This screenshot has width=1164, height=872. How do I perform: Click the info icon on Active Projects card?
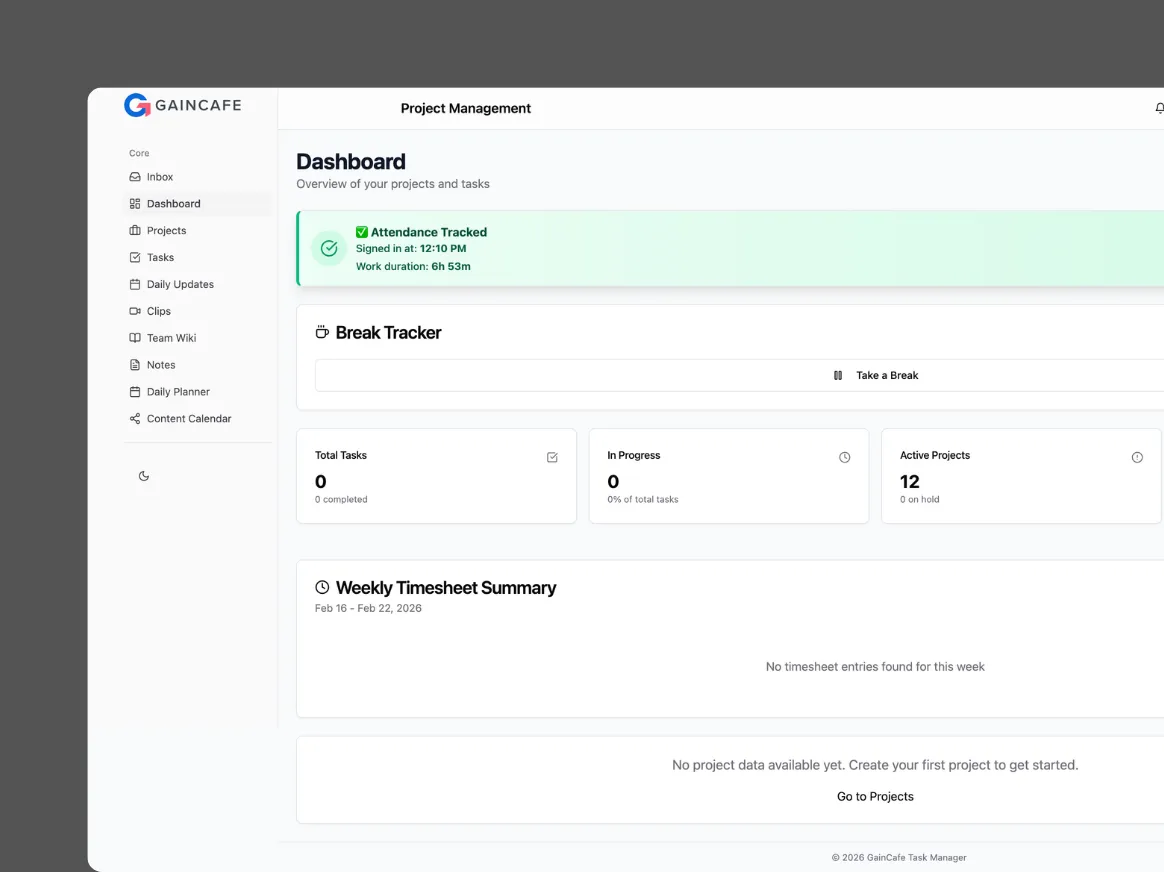1137,456
